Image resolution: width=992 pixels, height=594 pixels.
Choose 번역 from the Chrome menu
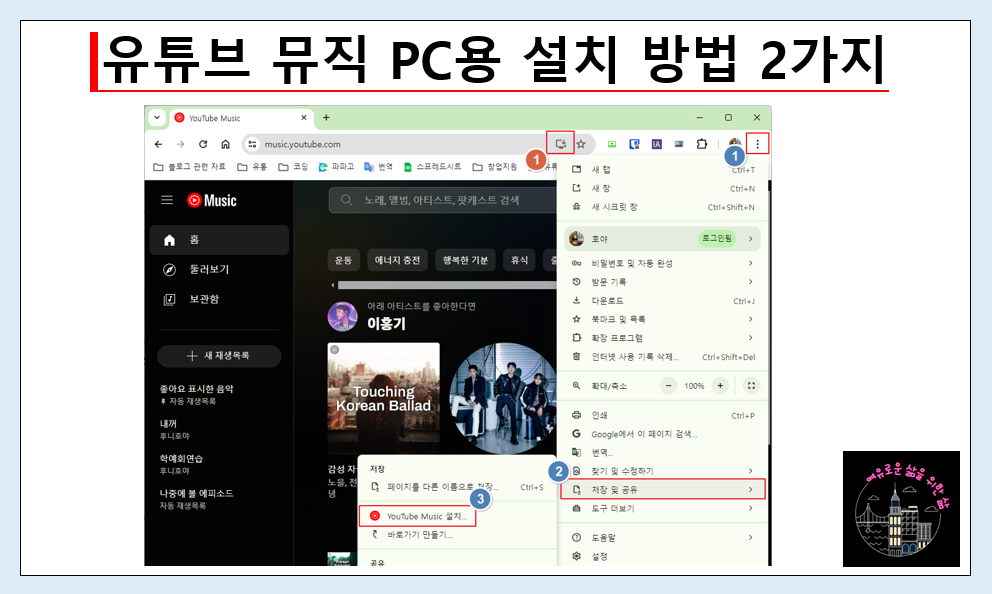tap(662, 452)
